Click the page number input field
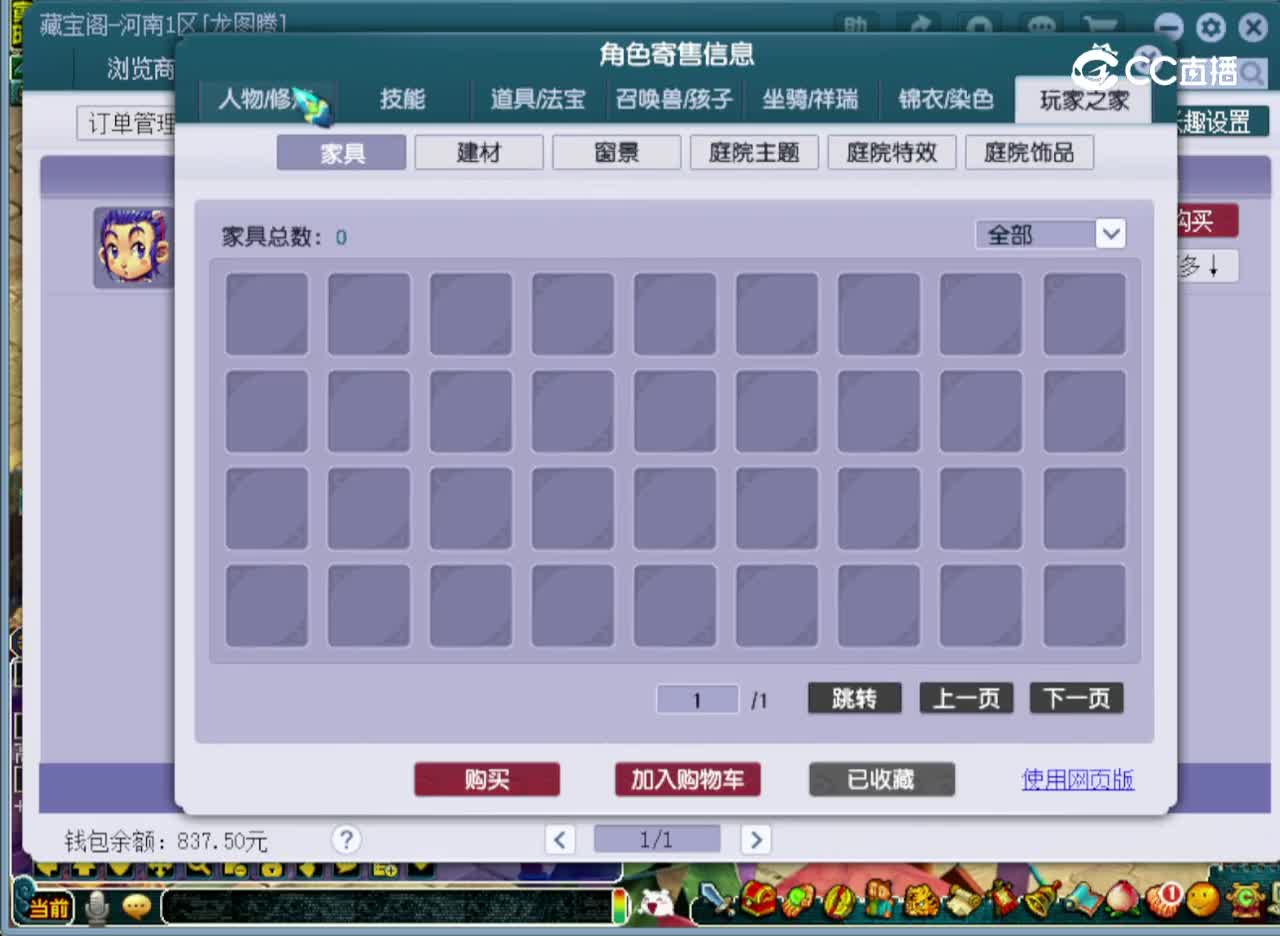Viewport: 1280px width, 936px height. point(696,699)
